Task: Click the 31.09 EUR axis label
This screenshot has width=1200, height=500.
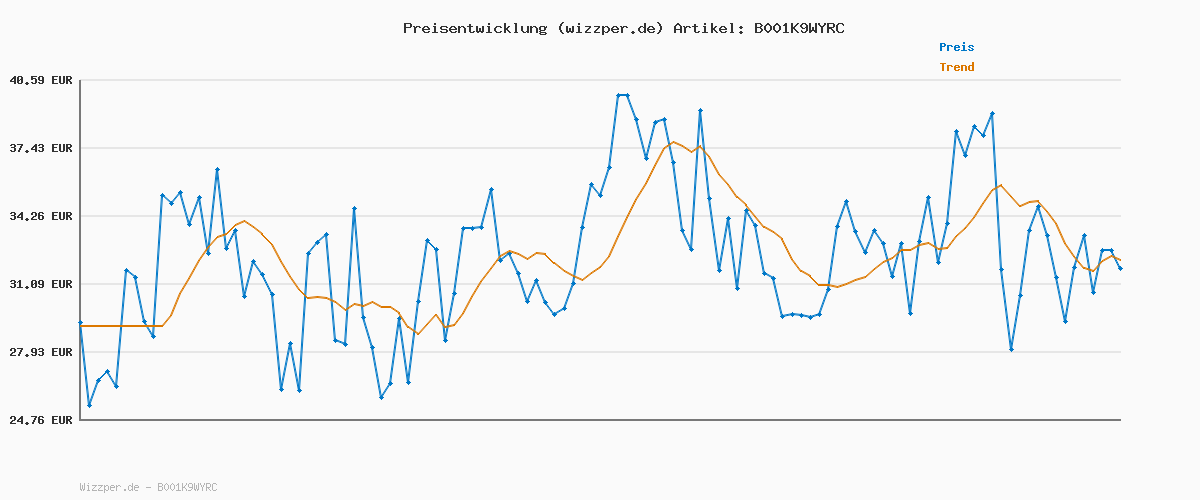Action: pyautogui.click(x=41, y=284)
